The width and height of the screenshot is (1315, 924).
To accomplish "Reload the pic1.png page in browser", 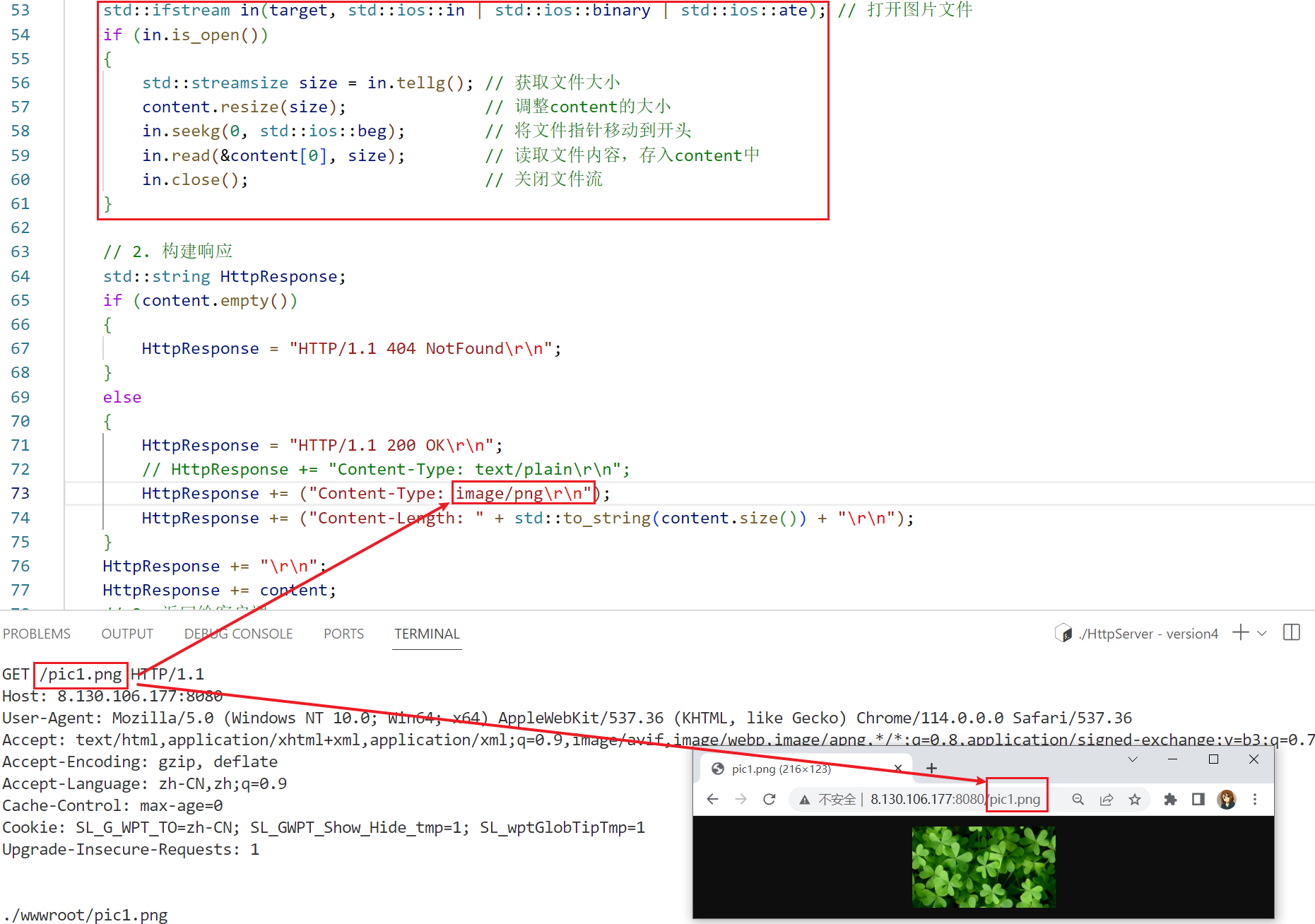I will point(769,799).
